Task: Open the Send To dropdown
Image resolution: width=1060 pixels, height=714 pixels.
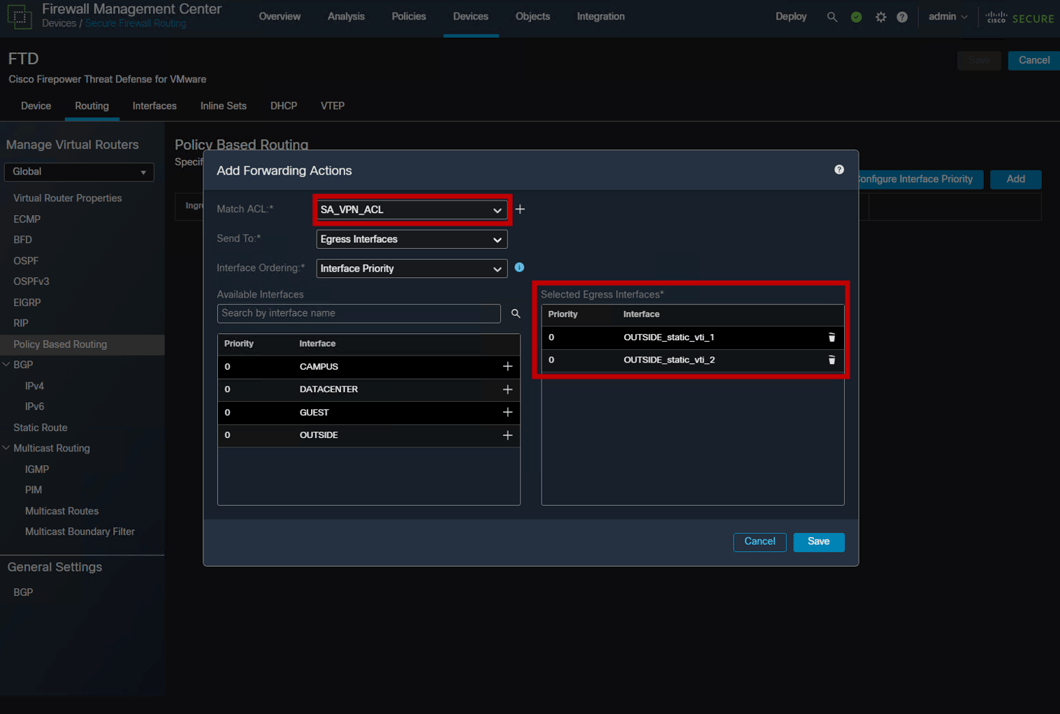Action: point(412,239)
